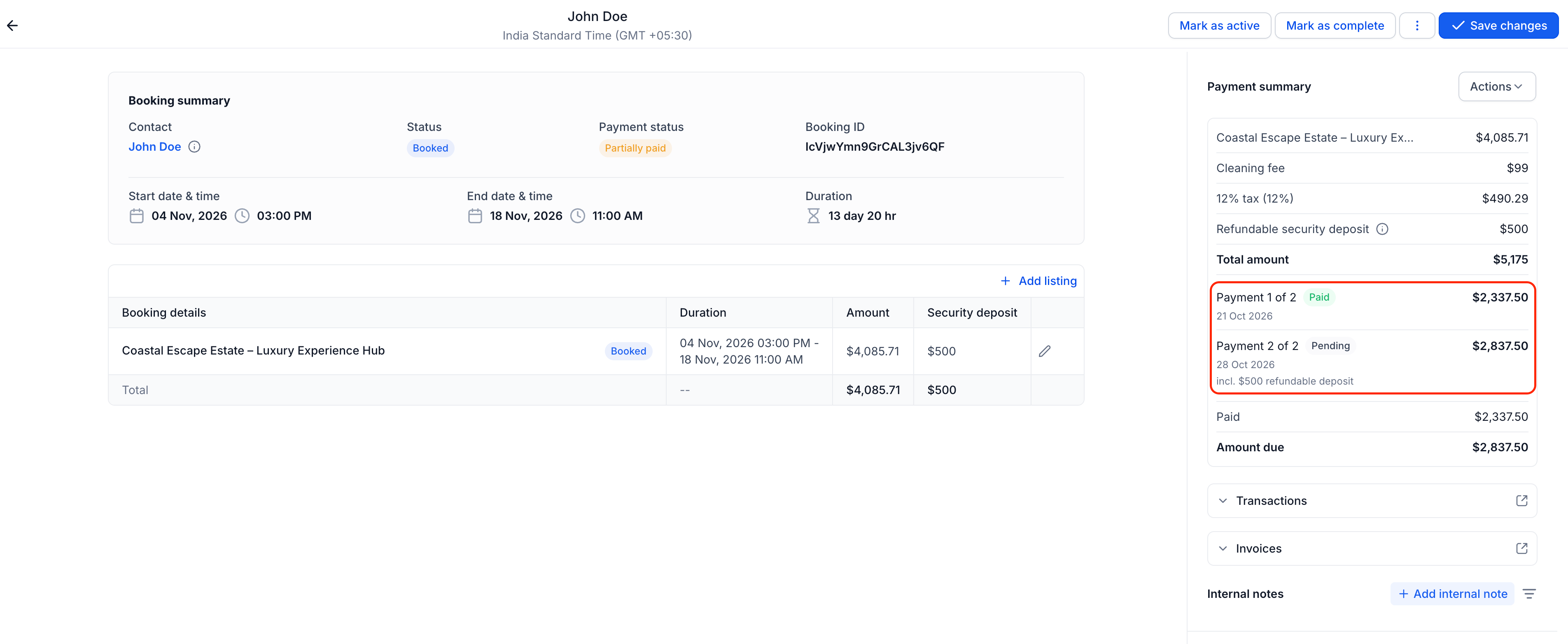Add a new listing to the booking
This screenshot has width=1568, height=644.
[1038, 280]
